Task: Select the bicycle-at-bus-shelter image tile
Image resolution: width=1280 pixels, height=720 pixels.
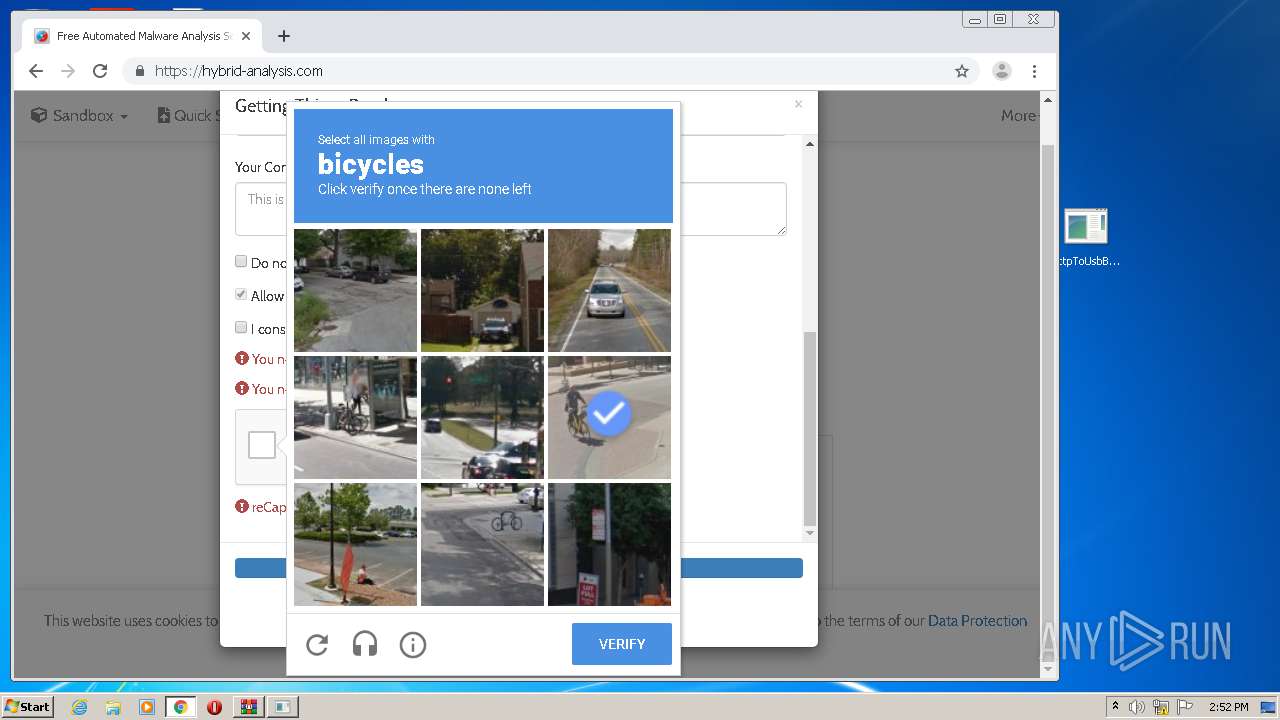Action: click(x=355, y=418)
